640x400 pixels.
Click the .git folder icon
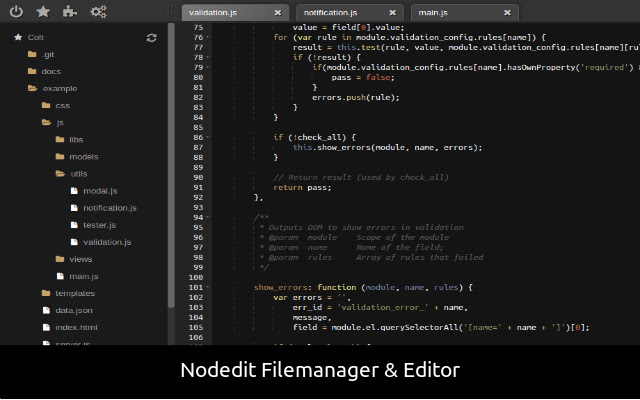click(32, 54)
